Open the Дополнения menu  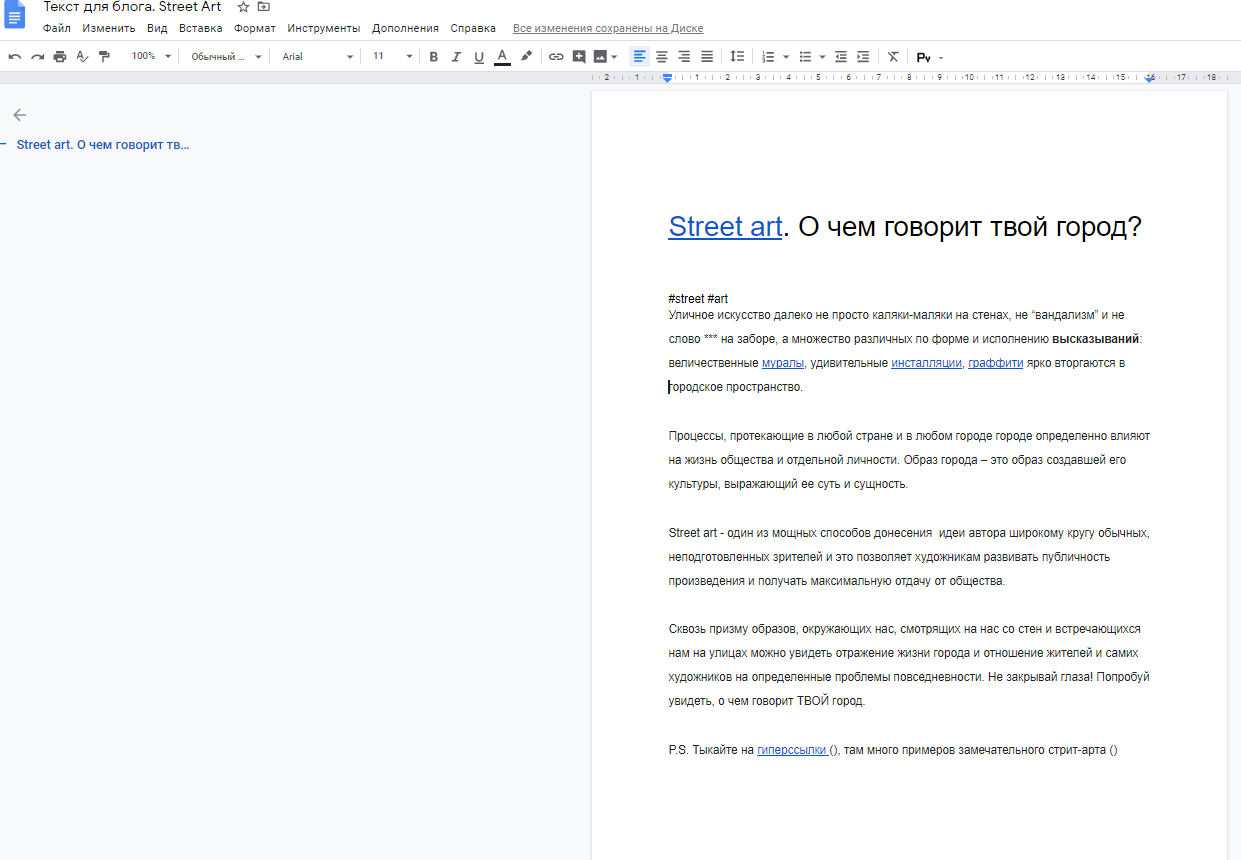click(405, 28)
